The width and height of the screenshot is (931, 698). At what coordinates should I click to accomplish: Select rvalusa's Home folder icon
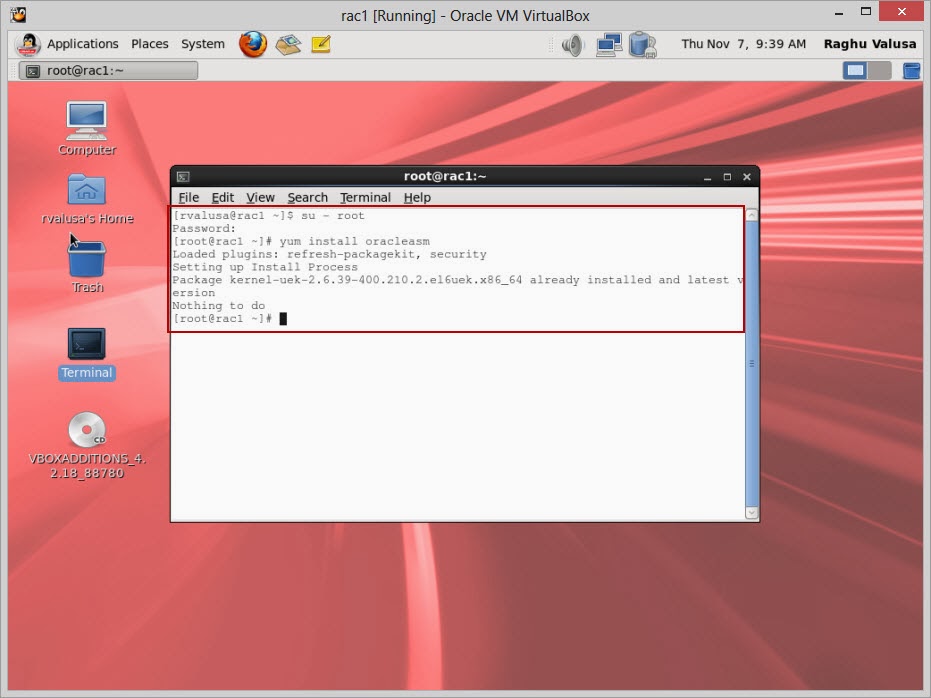coord(87,199)
